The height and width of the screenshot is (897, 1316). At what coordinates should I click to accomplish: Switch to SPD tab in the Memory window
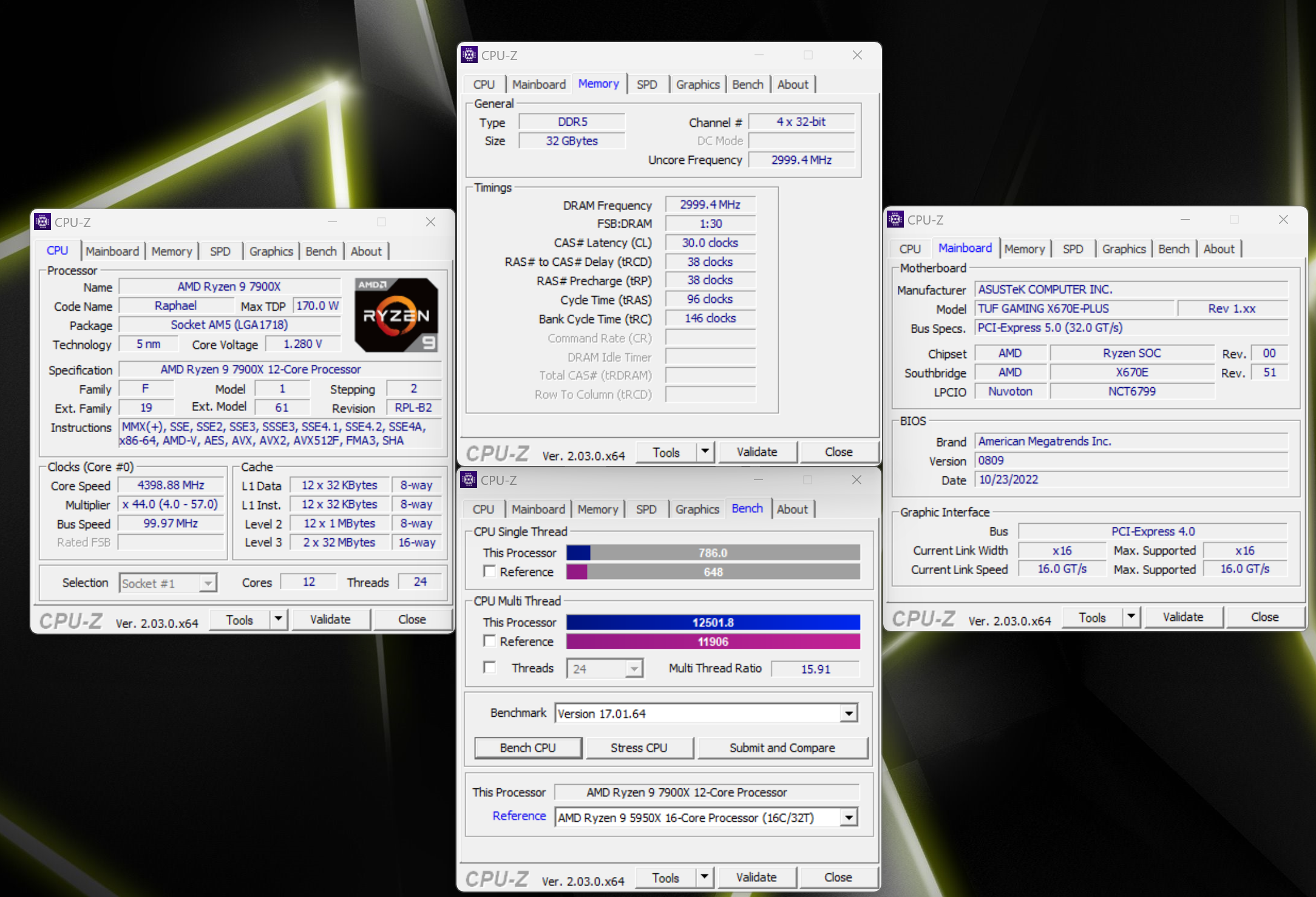point(646,84)
